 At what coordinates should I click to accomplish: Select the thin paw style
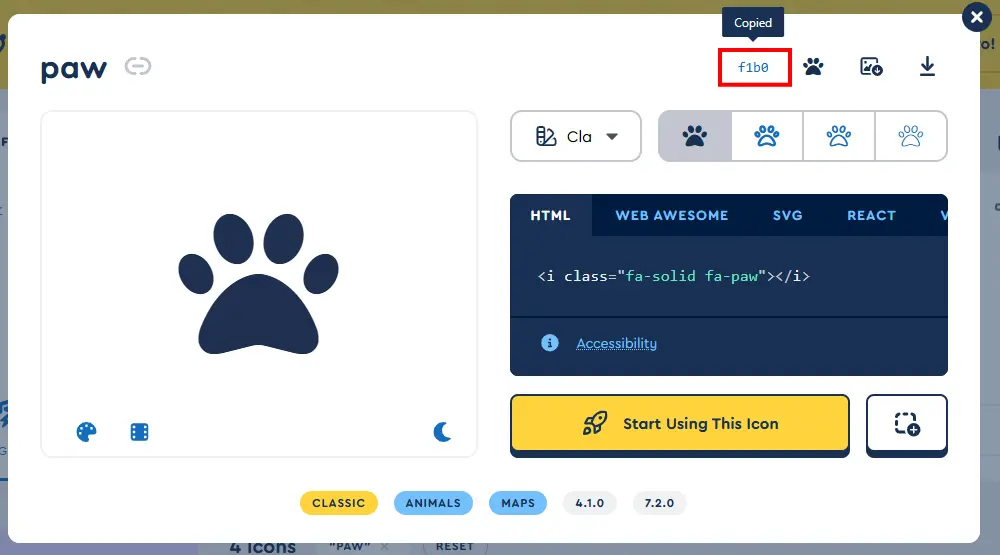pyautogui.click(x=910, y=136)
